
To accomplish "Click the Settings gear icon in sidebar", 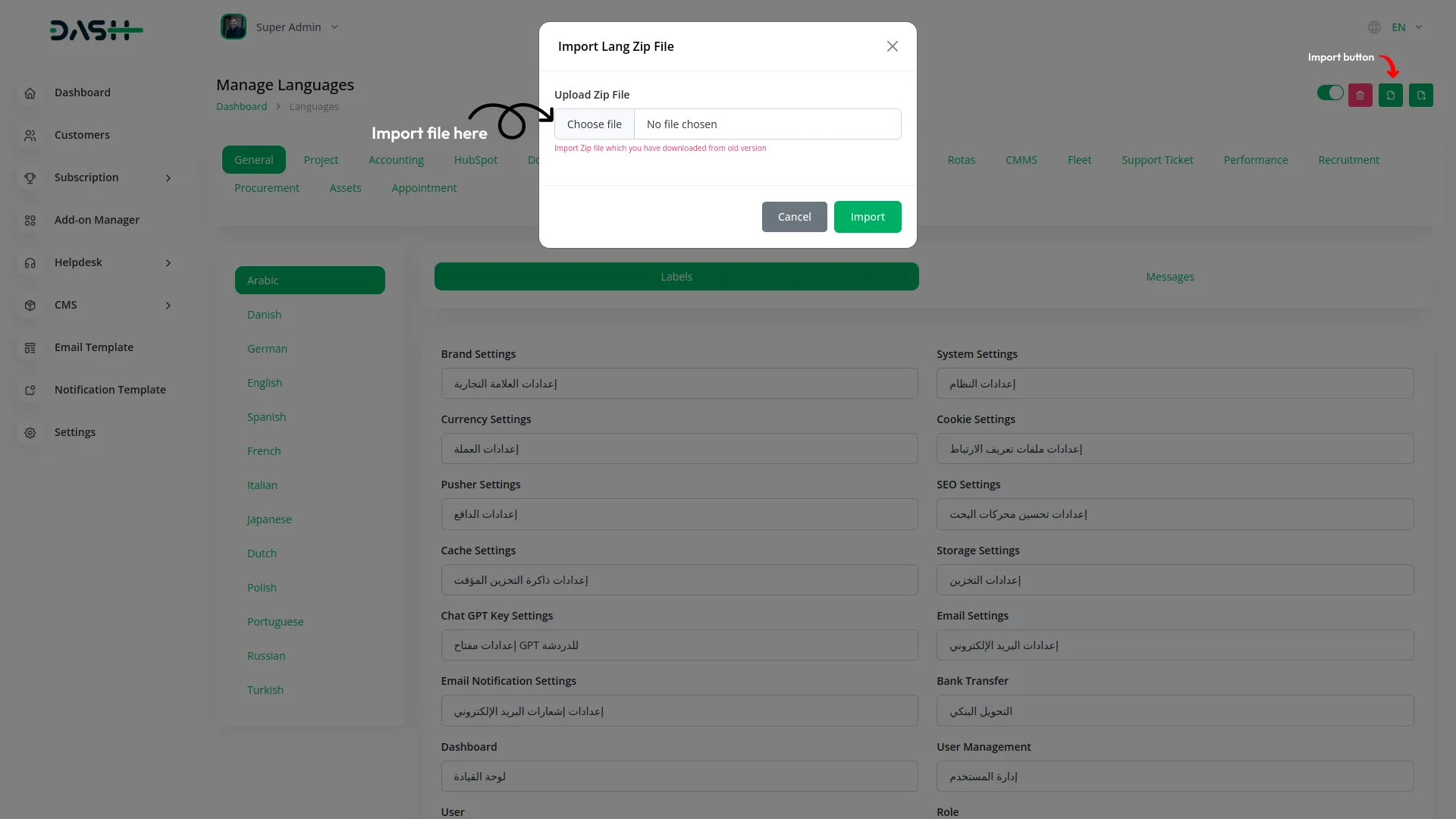I will [x=30, y=432].
